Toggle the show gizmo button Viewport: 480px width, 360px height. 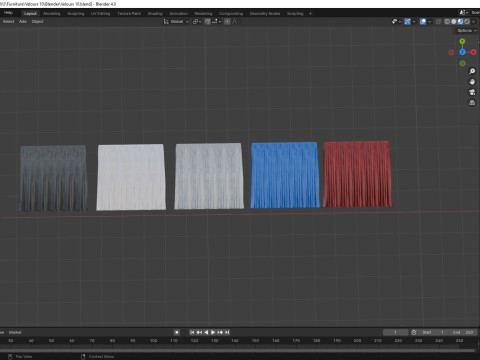coord(407,21)
